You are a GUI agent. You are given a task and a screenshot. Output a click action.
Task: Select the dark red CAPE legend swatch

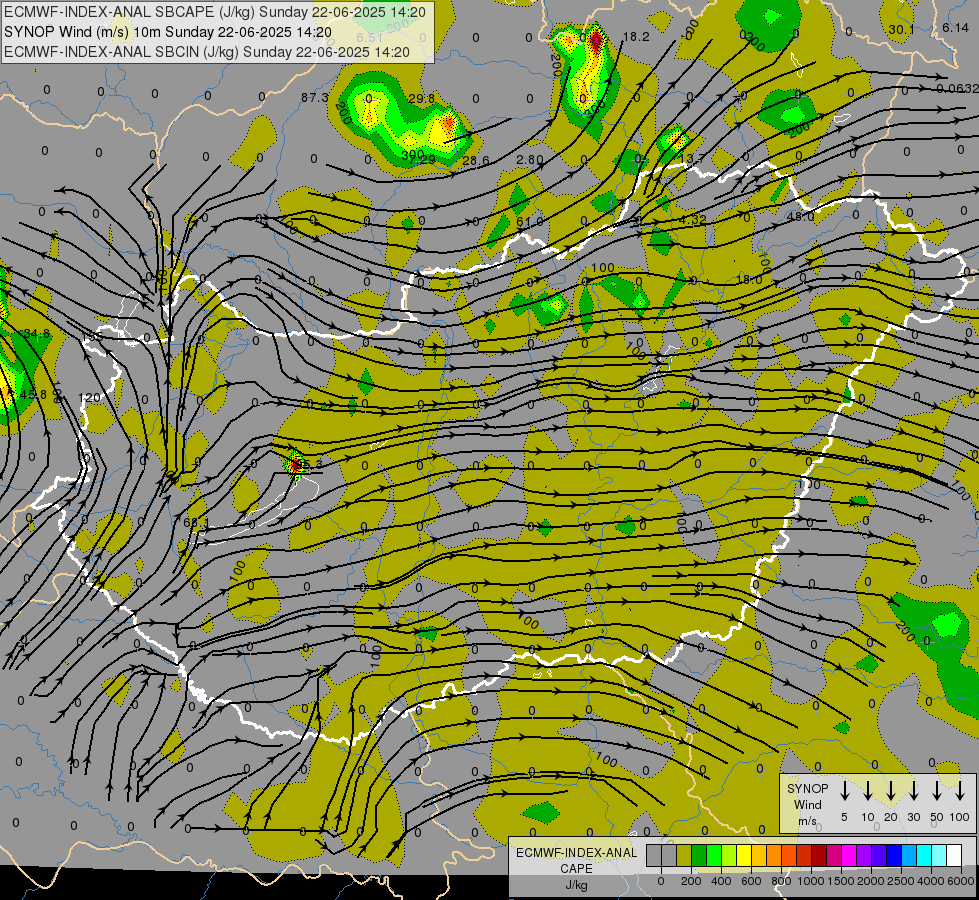point(819,856)
